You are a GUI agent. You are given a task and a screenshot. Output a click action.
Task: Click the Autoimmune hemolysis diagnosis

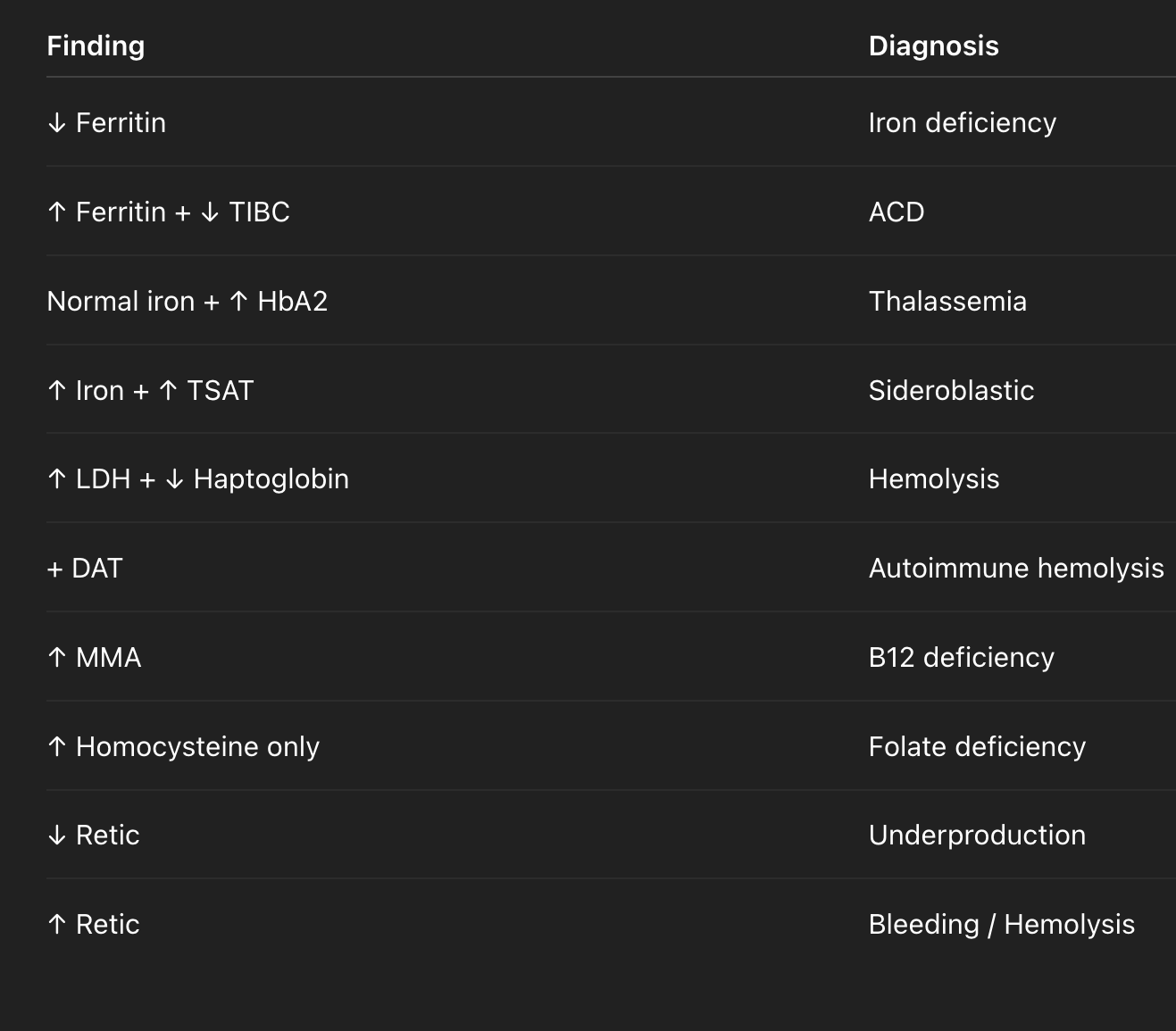(1015, 569)
